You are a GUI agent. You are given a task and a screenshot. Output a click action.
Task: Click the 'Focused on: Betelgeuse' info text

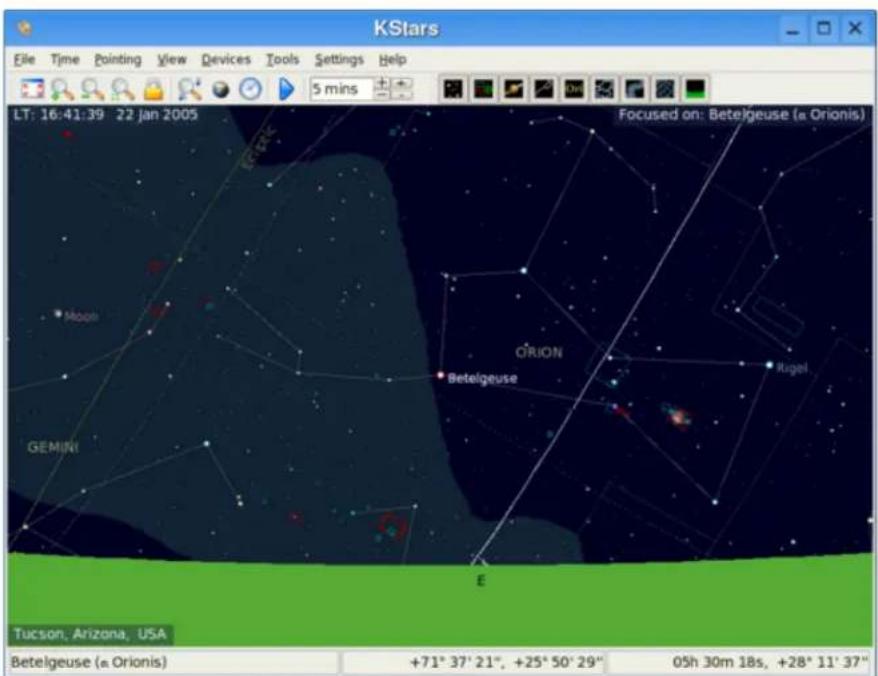[741, 115]
